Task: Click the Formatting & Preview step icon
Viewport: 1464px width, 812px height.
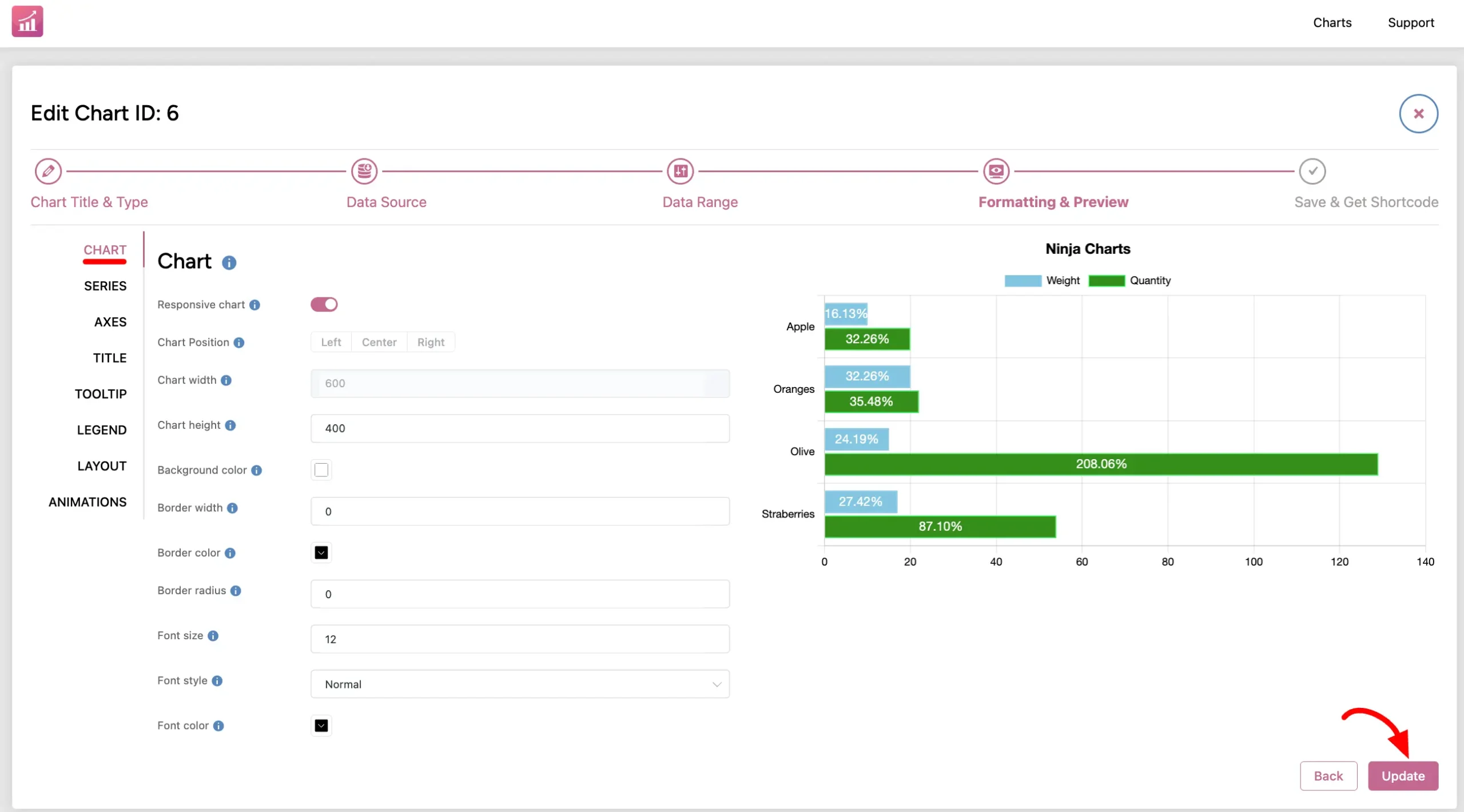Action: tap(996, 171)
